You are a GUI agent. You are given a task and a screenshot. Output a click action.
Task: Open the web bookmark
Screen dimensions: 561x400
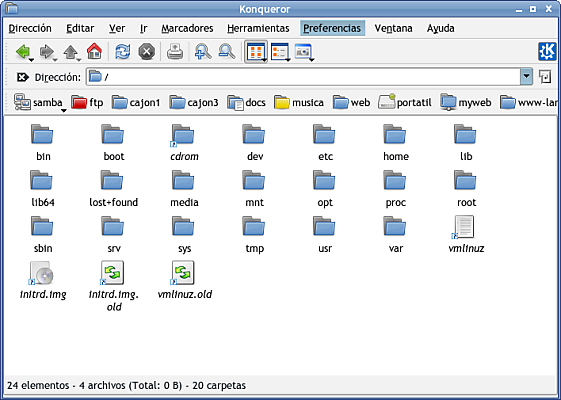351,103
